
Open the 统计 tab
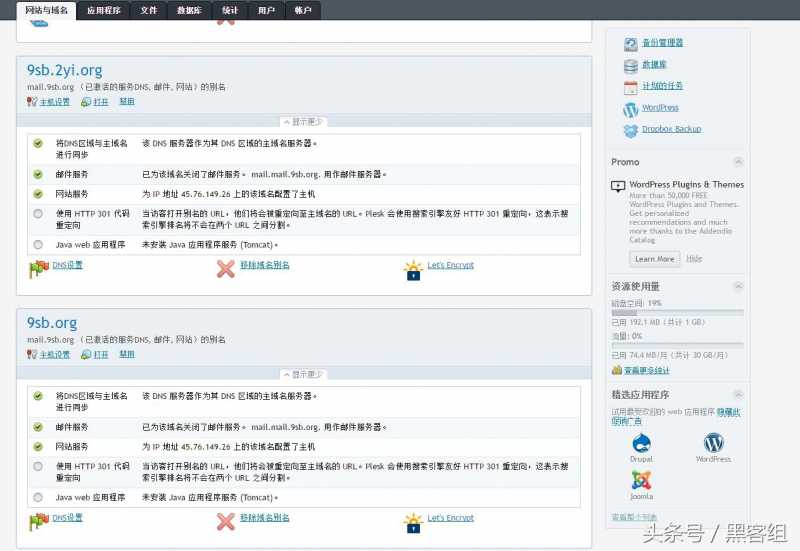coord(230,10)
